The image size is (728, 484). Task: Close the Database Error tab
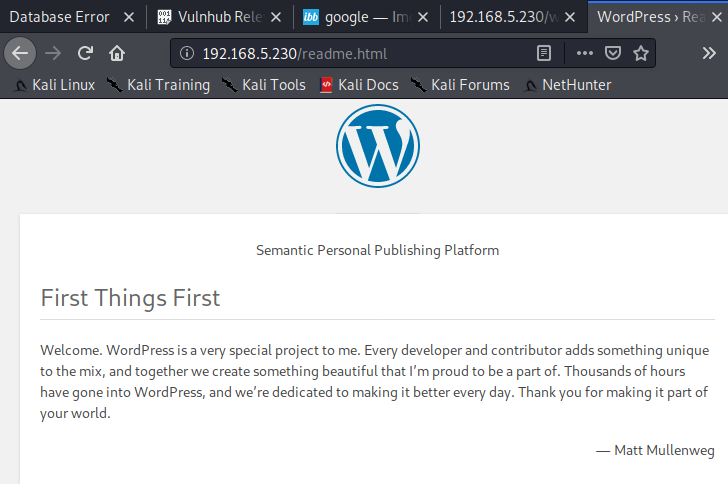pos(129,17)
